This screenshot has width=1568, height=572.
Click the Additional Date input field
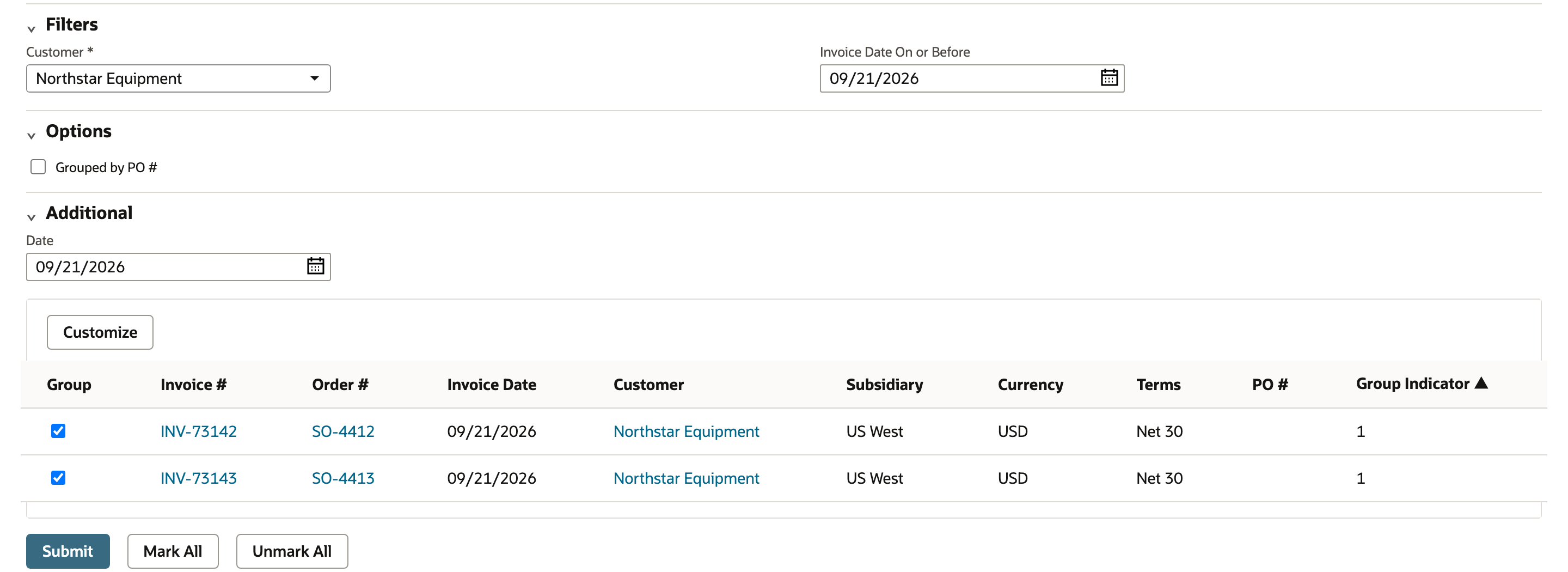179,267
